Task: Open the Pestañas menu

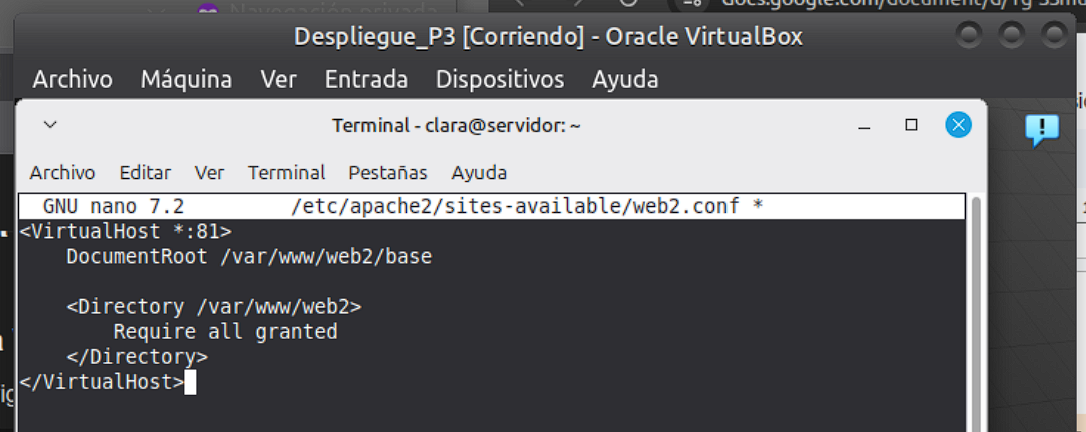Action: (387, 173)
